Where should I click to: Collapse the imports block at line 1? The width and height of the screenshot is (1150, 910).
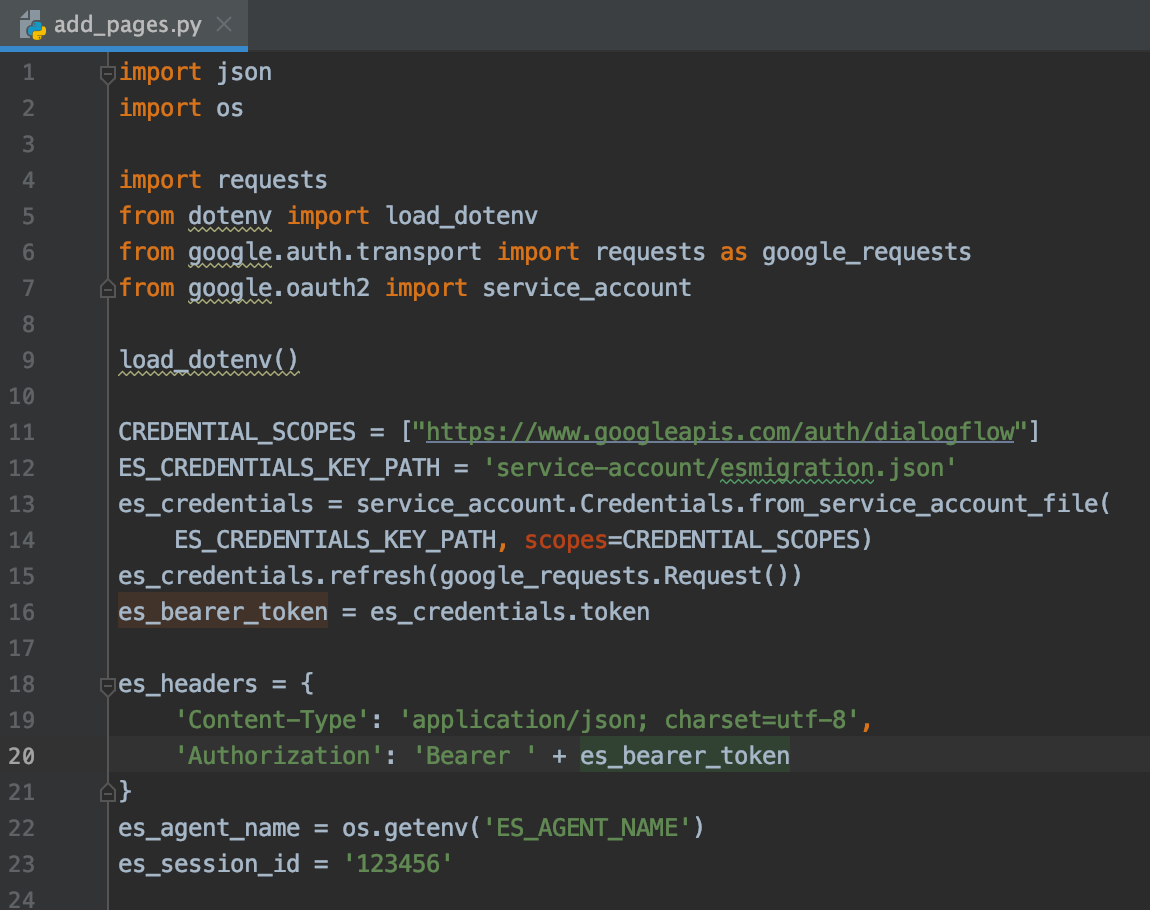[x=107, y=72]
